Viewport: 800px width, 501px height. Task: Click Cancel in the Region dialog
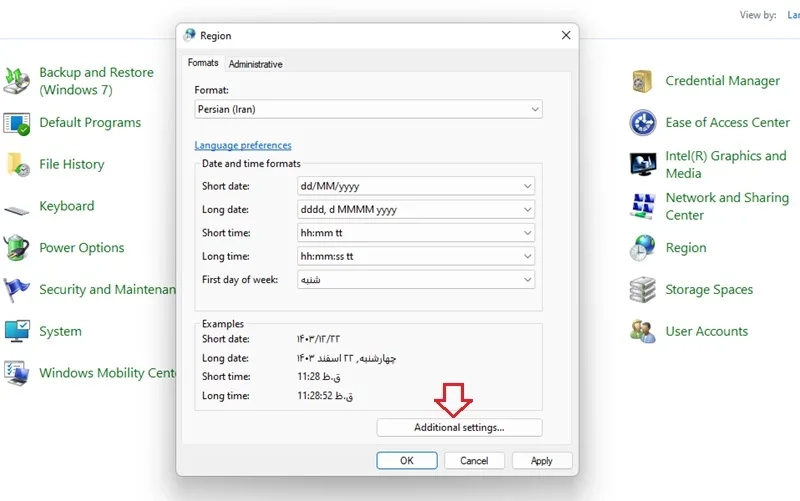coord(474,461)
